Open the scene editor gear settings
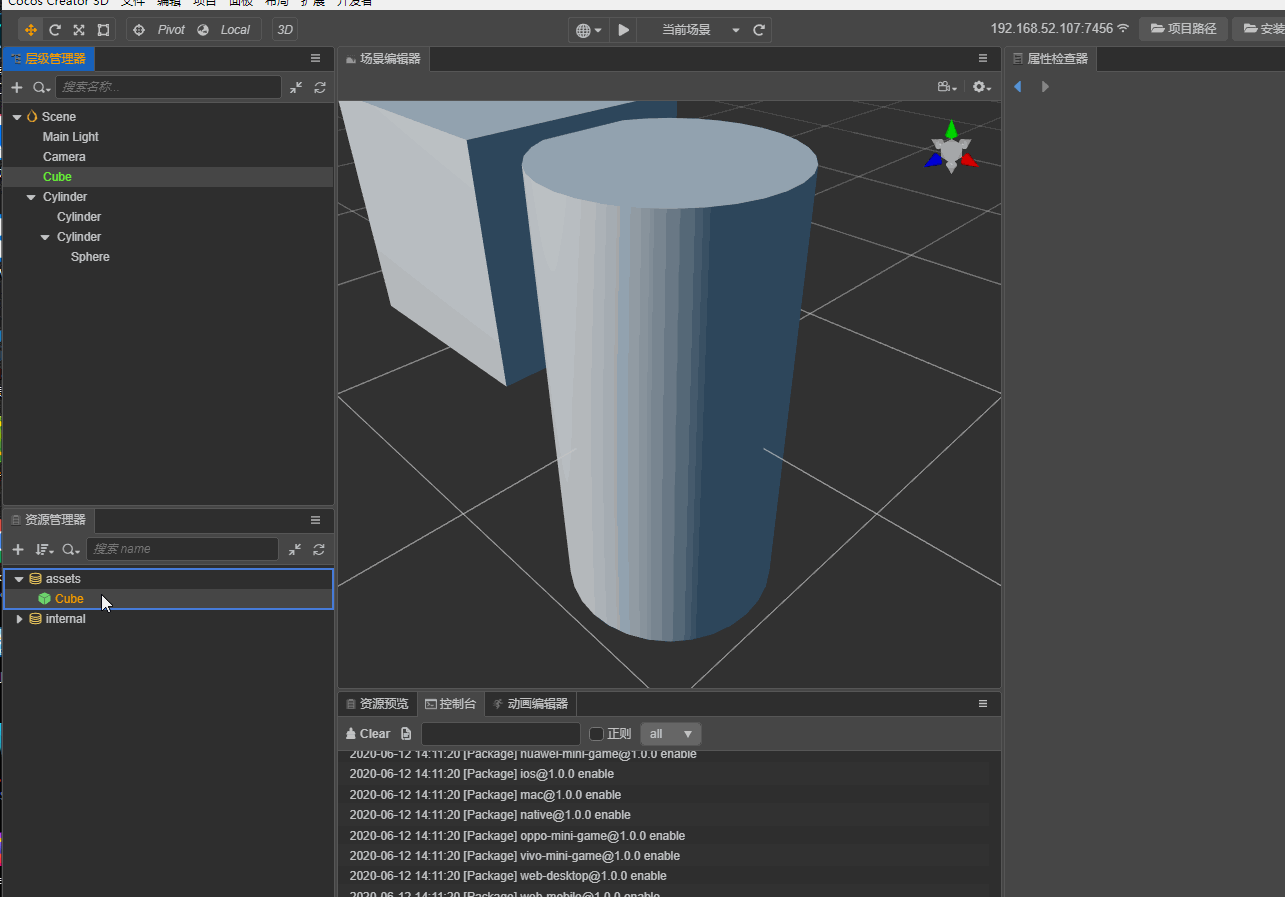 click(x=981, y=88)
